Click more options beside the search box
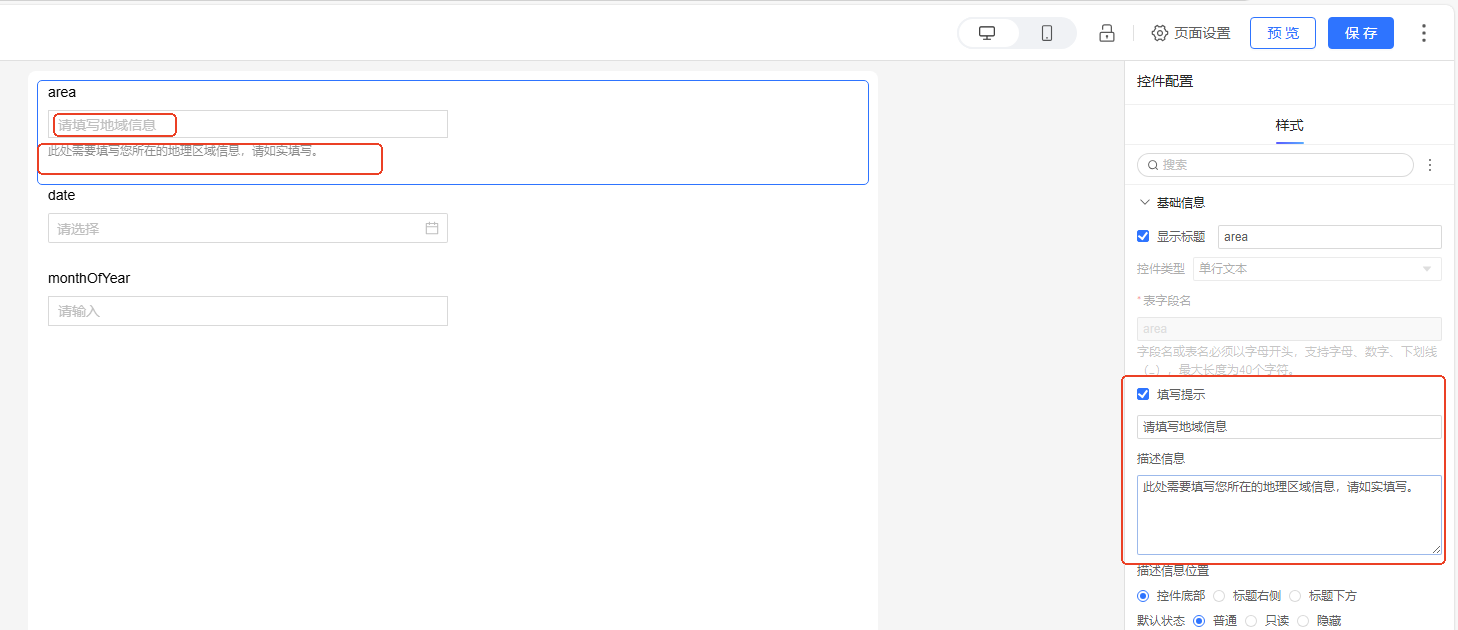1458x630 pixels. pyautogui.click(x=1430, y=165)
